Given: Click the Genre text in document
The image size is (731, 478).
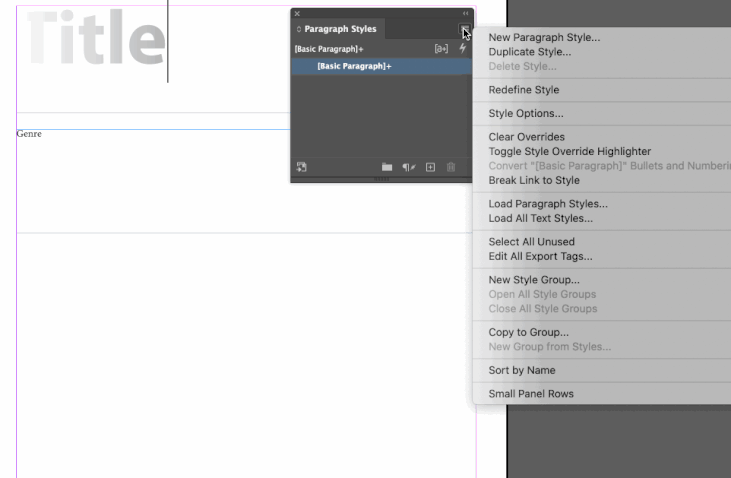Looking at the screenshot, I should [x=29, y=134].
